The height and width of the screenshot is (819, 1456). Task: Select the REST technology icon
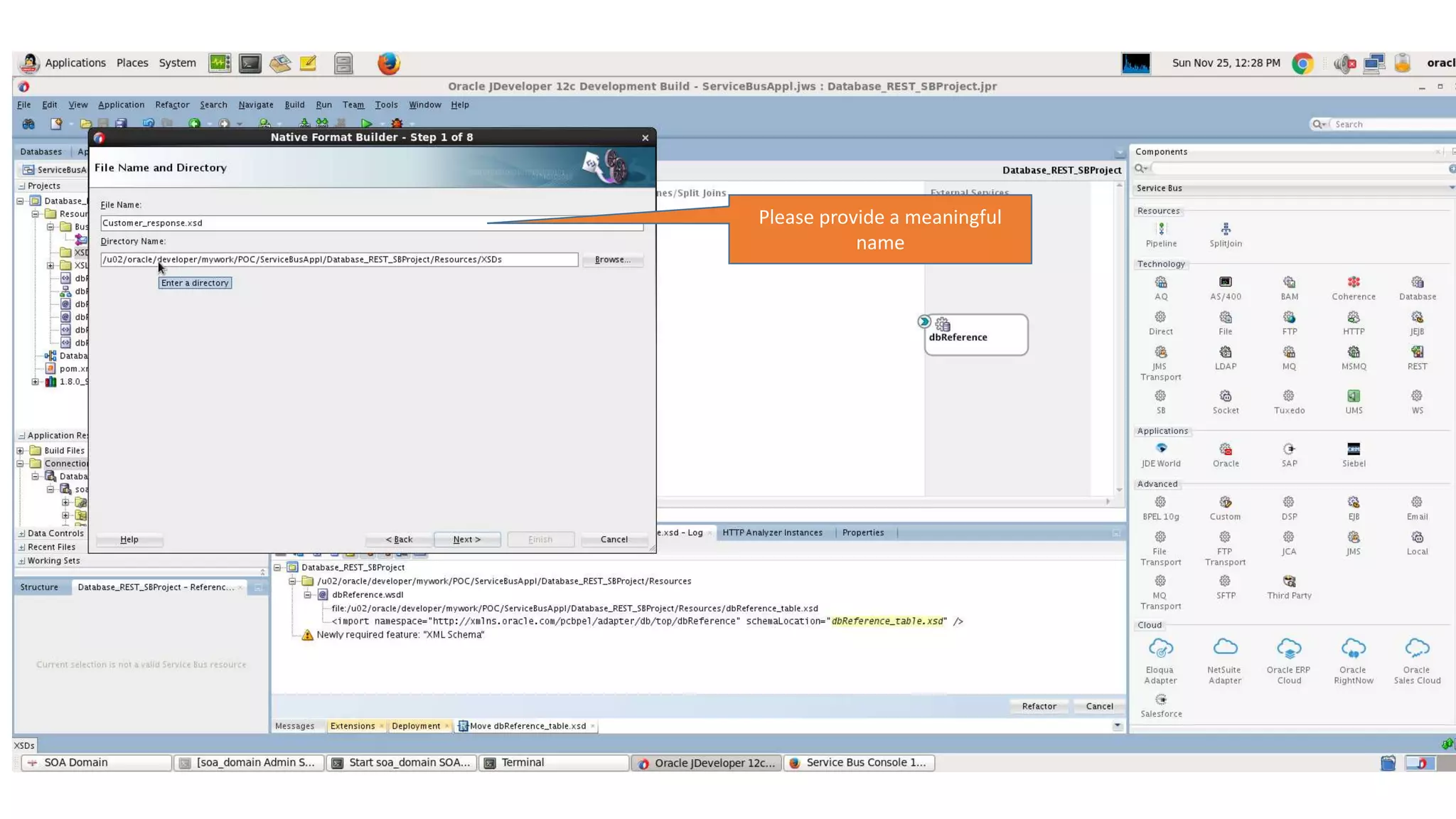[x=1417, y=353]
